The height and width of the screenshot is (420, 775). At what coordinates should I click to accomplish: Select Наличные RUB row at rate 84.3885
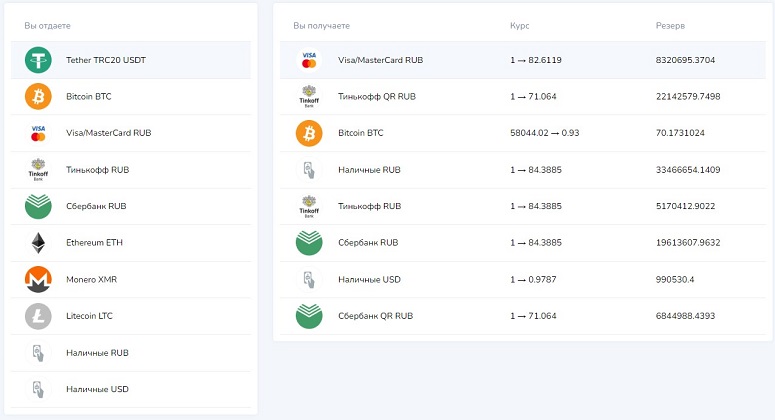(369, 170)
